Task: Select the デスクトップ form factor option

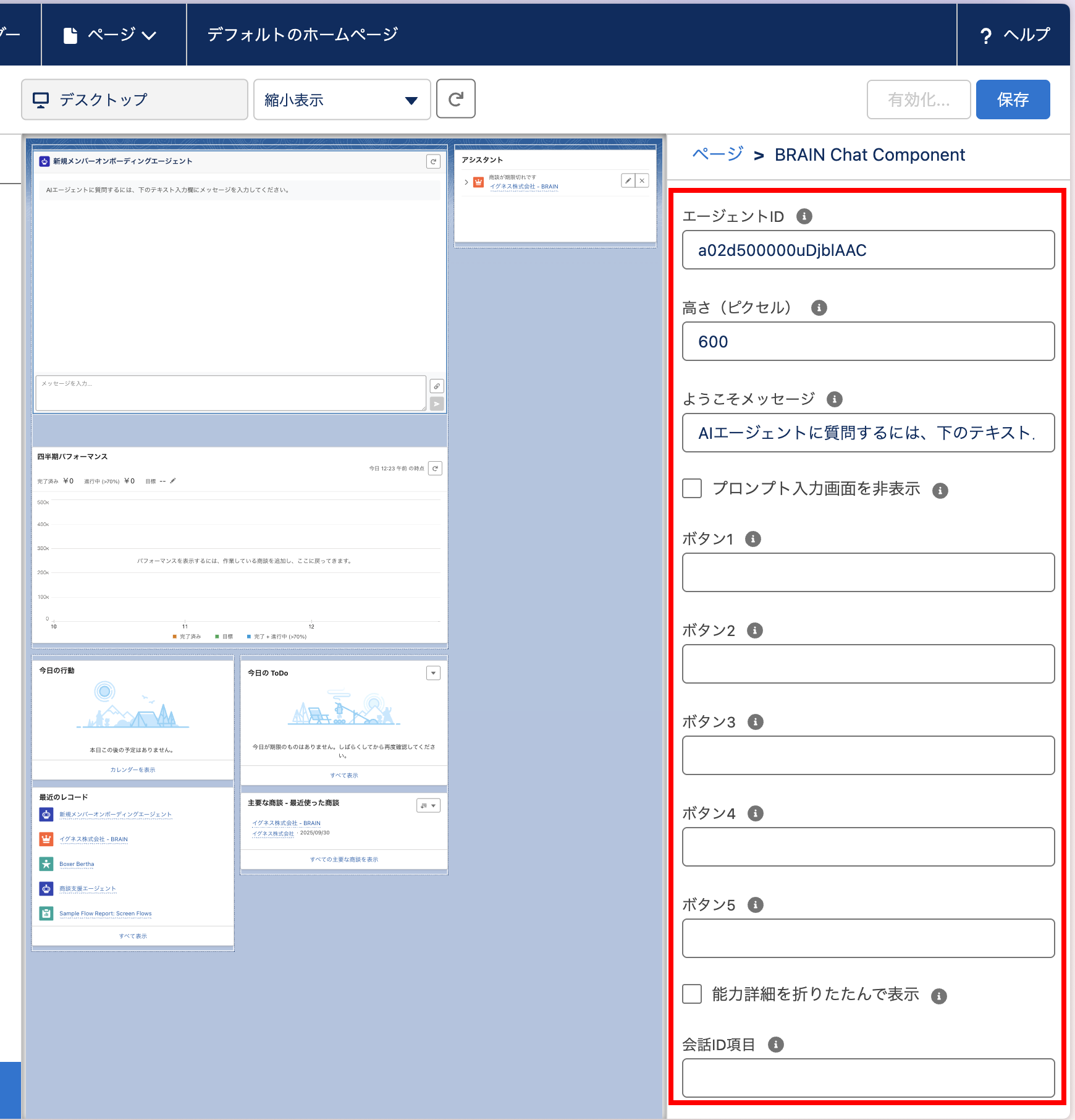Action: 134,100
